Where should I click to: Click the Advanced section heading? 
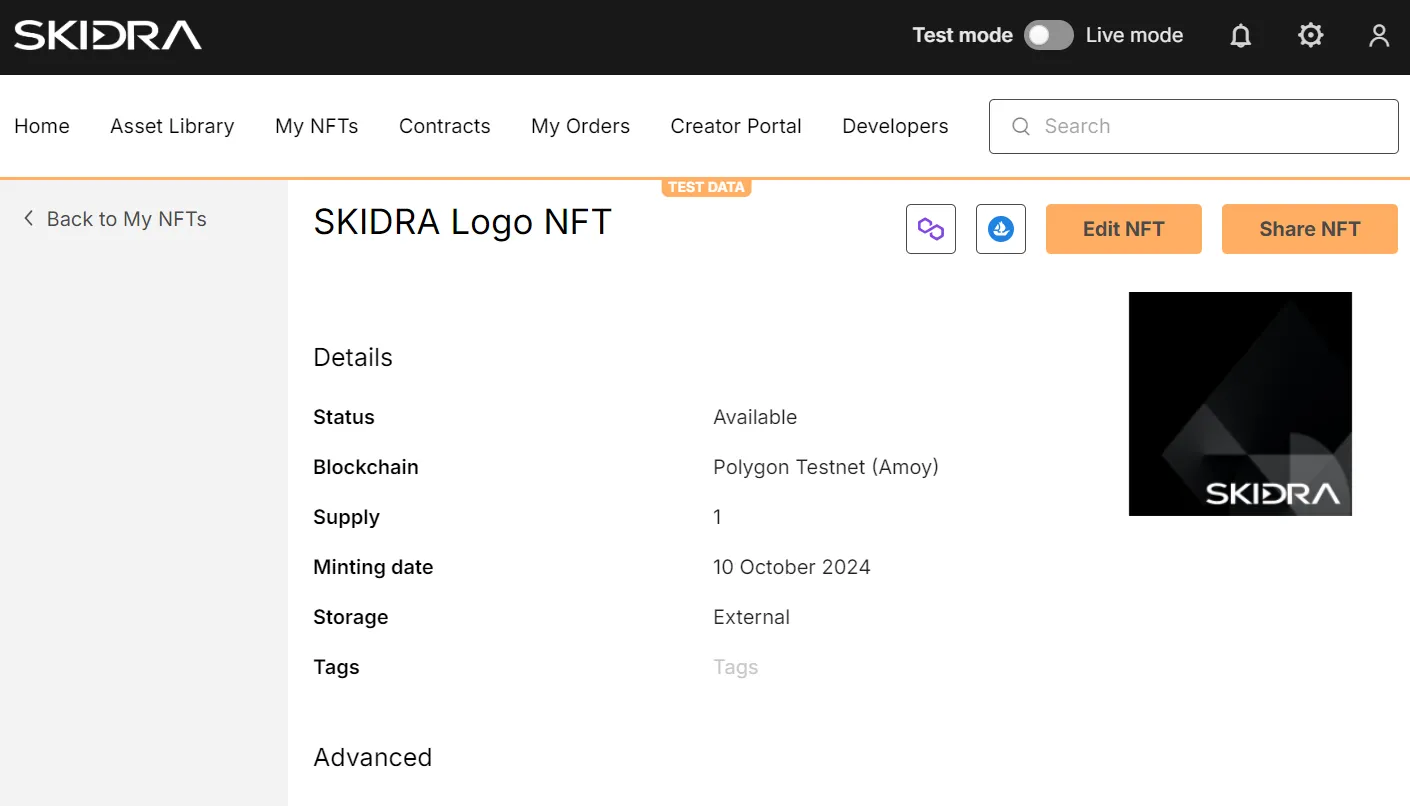click(x=373, y=757)
